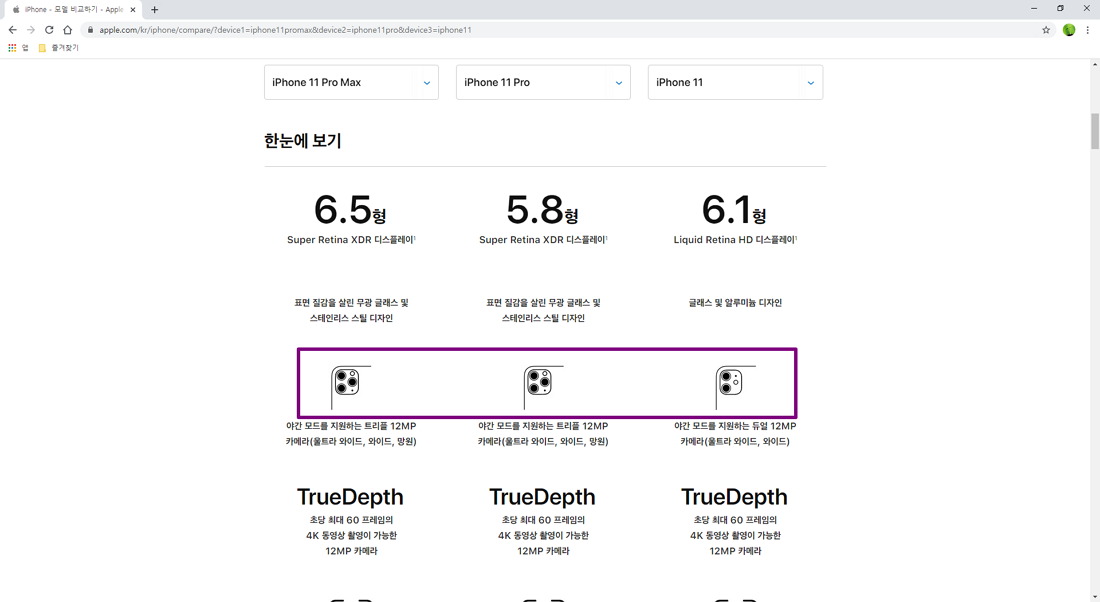Restore down the Chrome window
Screen dimensions: 1100x602
click(1060, 8)
